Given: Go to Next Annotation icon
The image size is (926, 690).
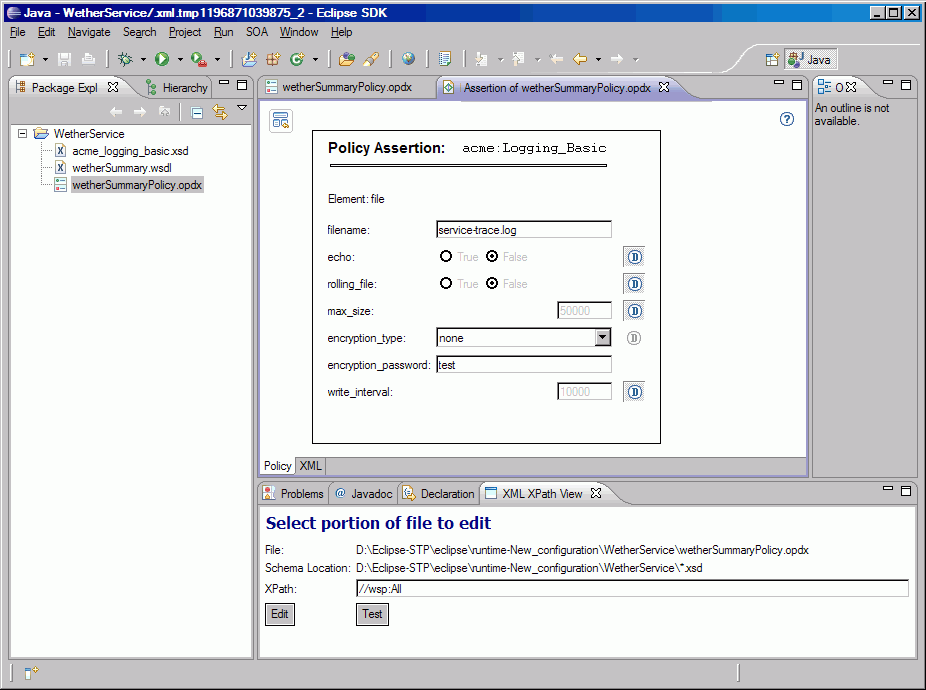Looking at the screenshot, I should (482, 59).
